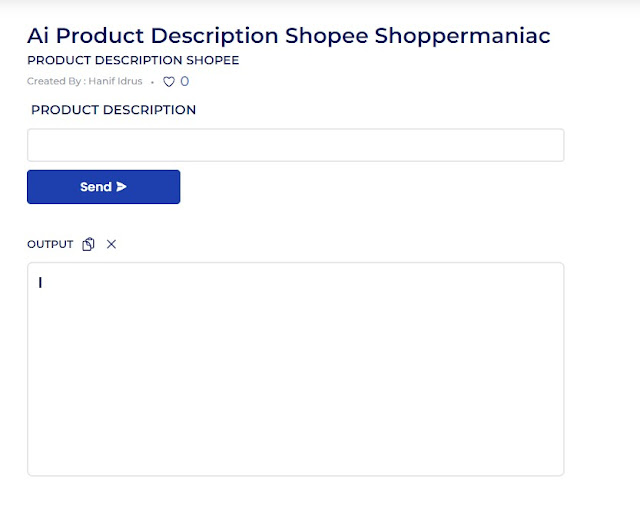Click the word 'Shoppermaniac' in the heading
The image size is (640, 512).
click(x=462, y=36)
